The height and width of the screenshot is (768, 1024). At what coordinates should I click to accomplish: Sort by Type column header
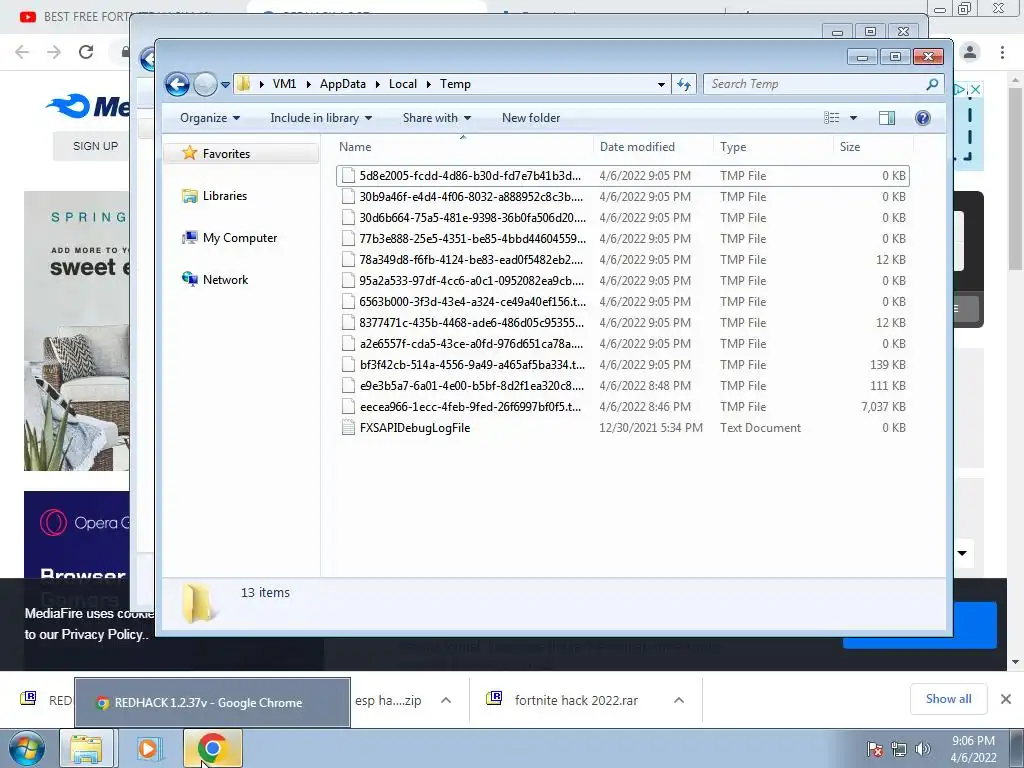coord(773,147)
